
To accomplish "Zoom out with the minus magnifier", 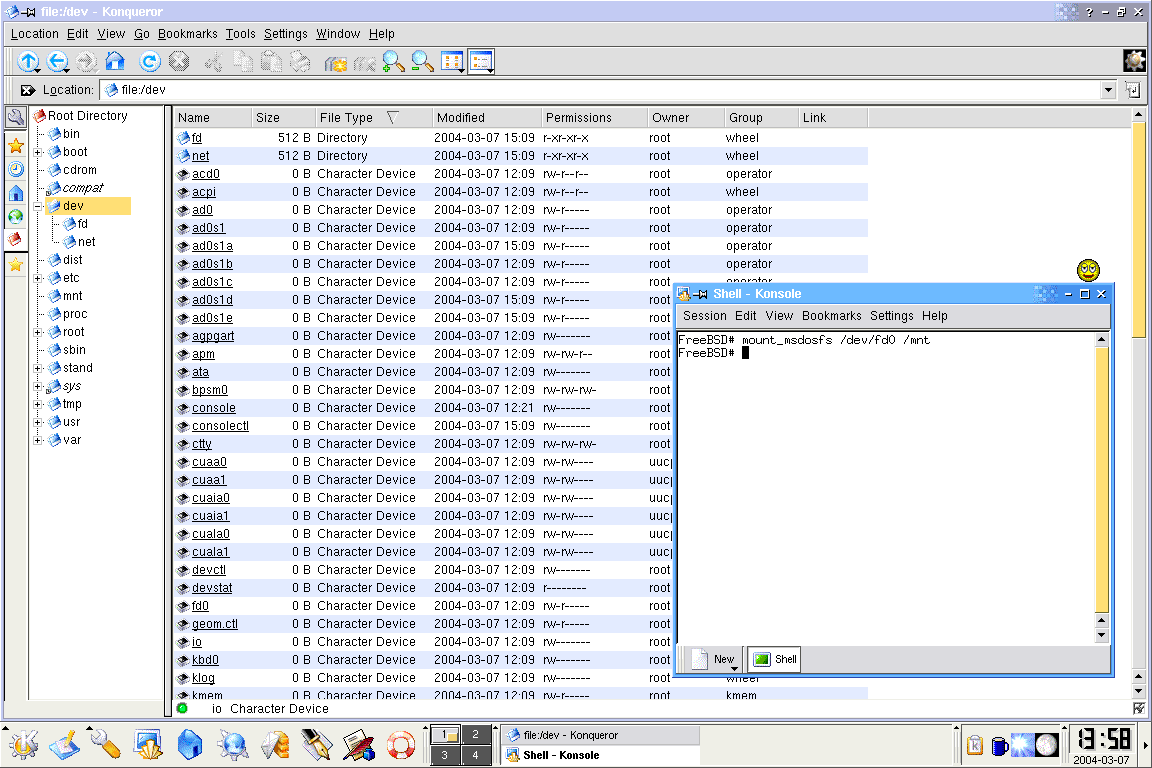I will point(422,62).
